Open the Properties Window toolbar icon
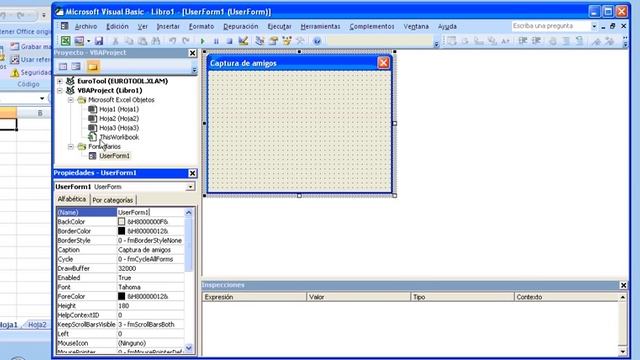 pos(273,41)
